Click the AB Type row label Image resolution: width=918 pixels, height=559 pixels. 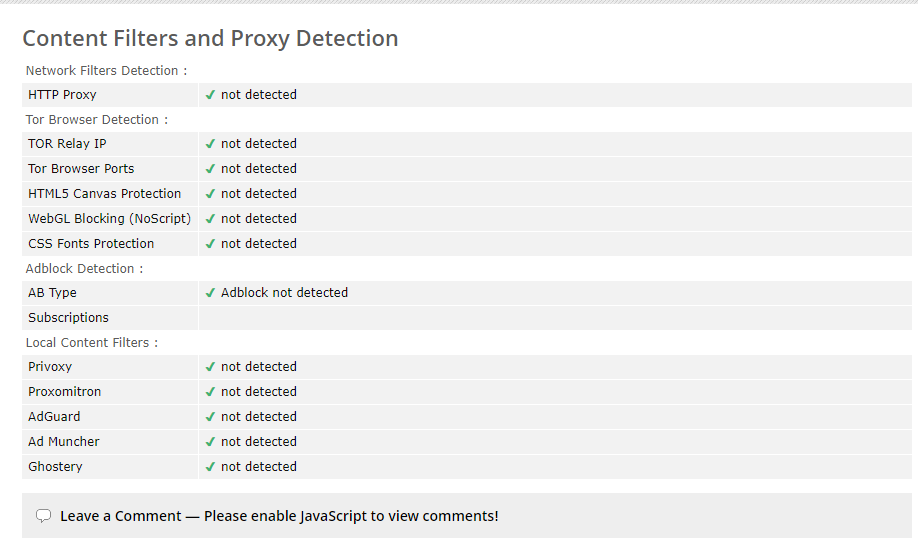(x=52, y=293)
